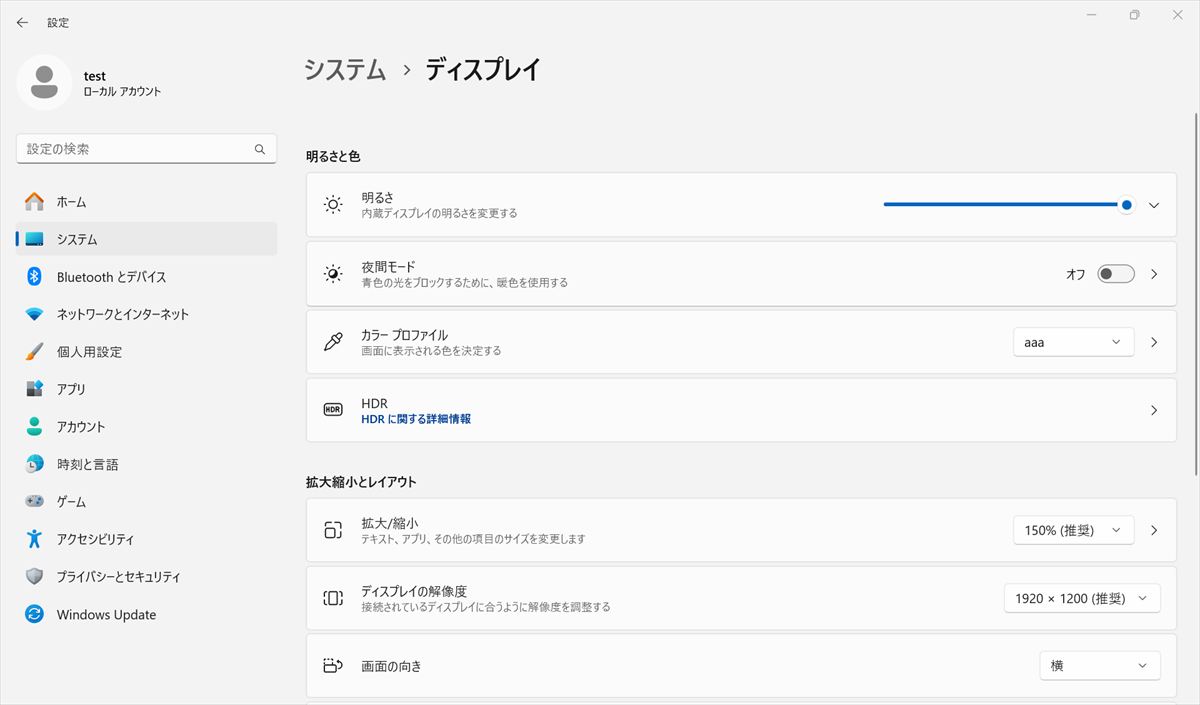Select ホーム in the sidebar

tap(71, 202)
